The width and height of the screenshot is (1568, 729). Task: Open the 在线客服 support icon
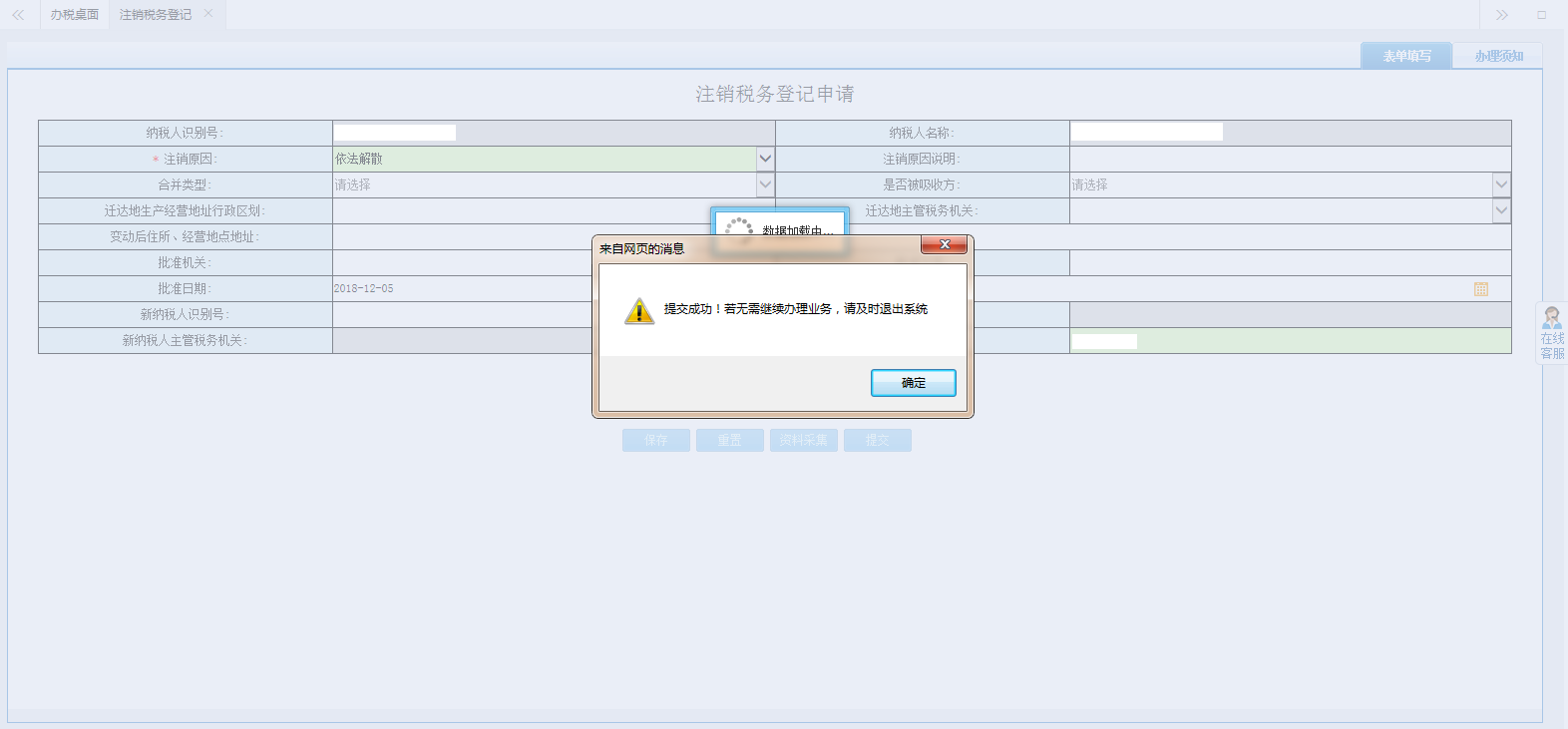pyautogui.click(x=1552, y=333)
